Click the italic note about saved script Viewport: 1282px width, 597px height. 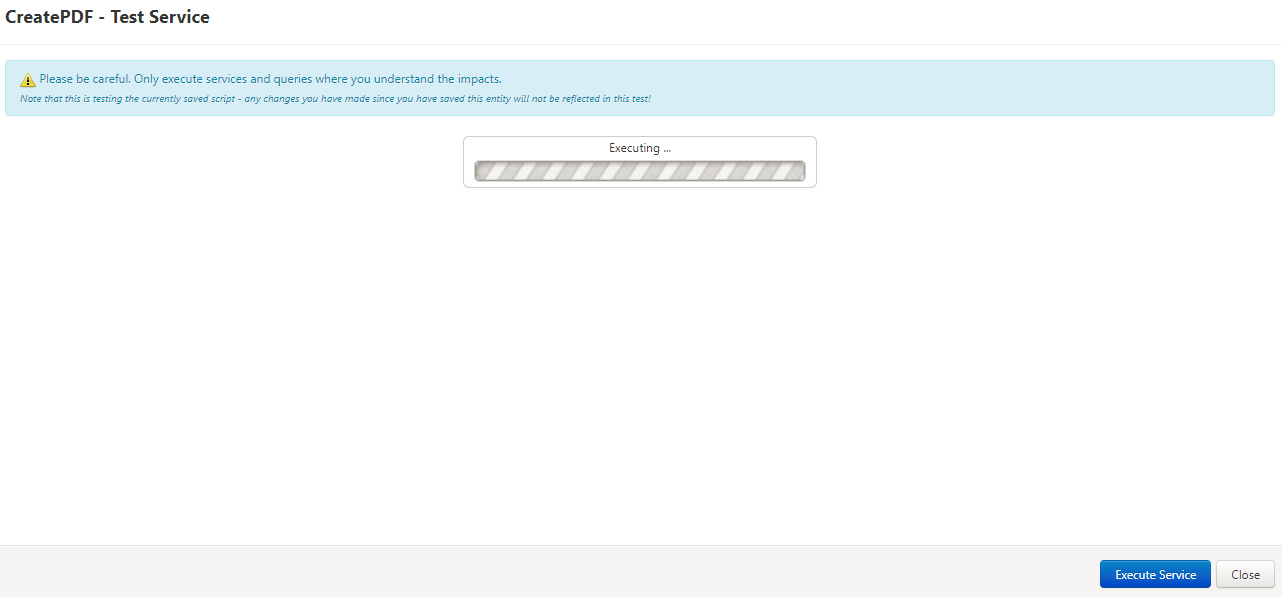335,99
